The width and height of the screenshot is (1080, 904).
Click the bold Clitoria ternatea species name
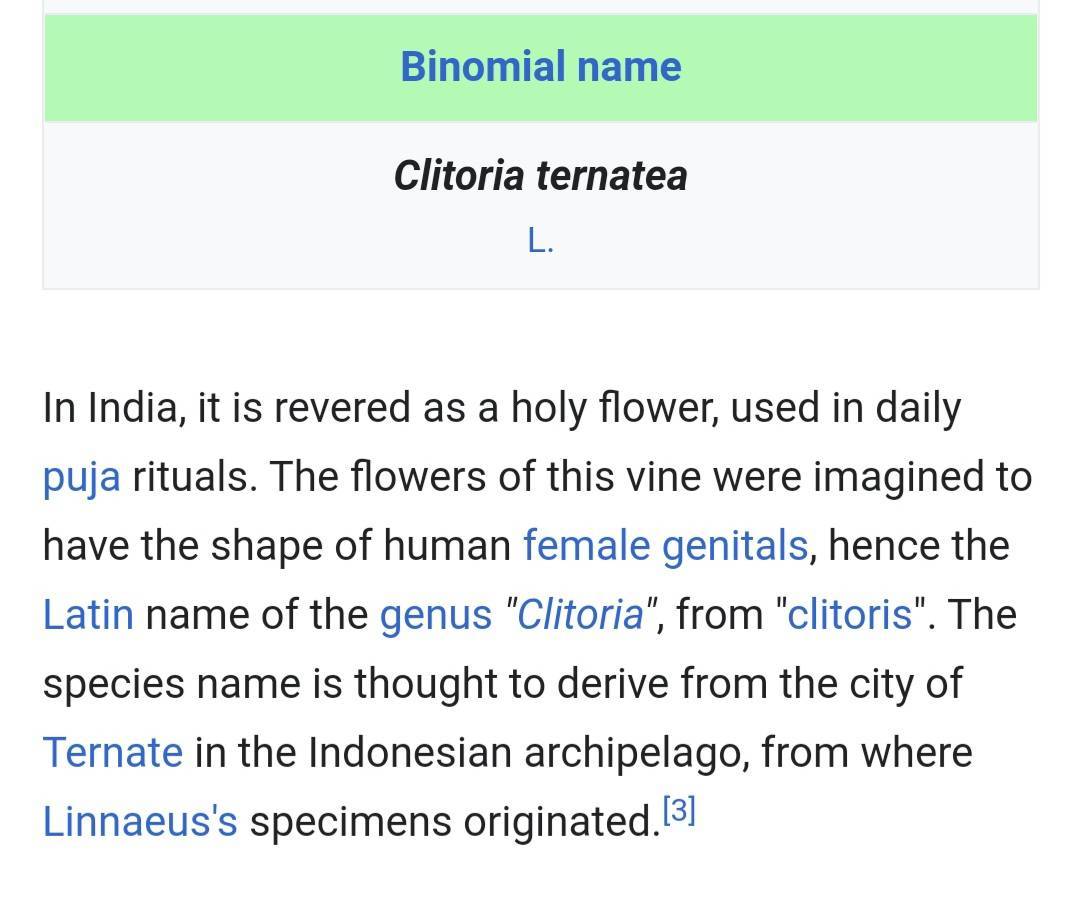point(541,176)
